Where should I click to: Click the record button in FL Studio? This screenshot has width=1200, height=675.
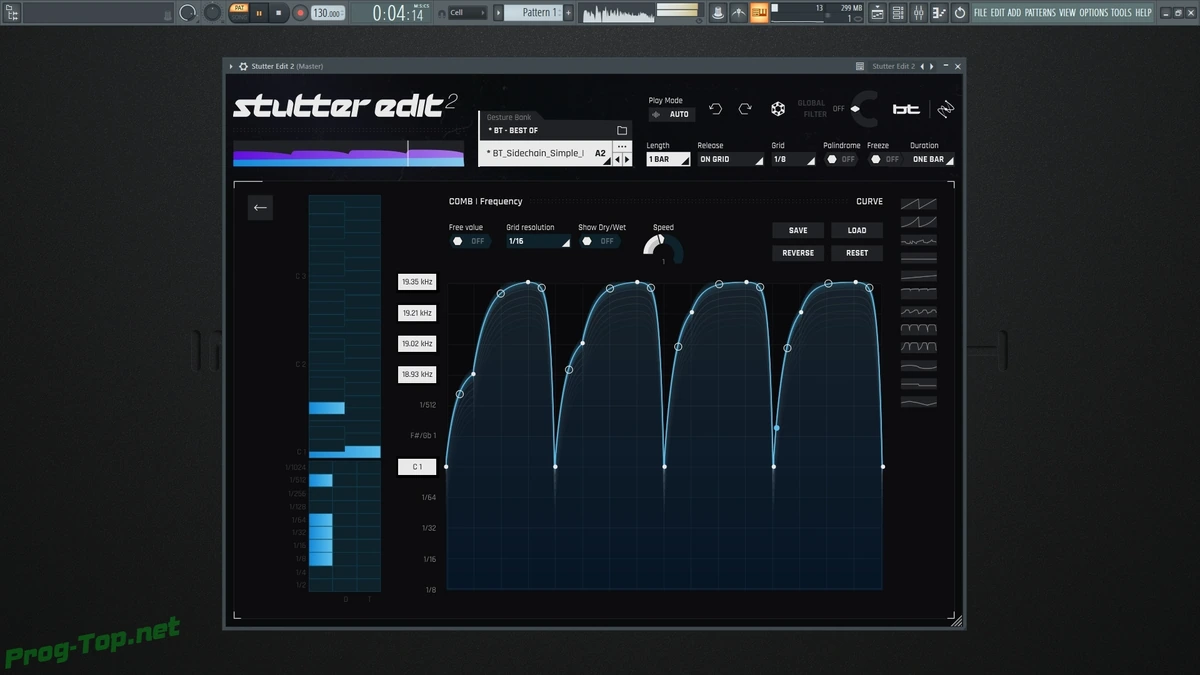coord(300,13)
